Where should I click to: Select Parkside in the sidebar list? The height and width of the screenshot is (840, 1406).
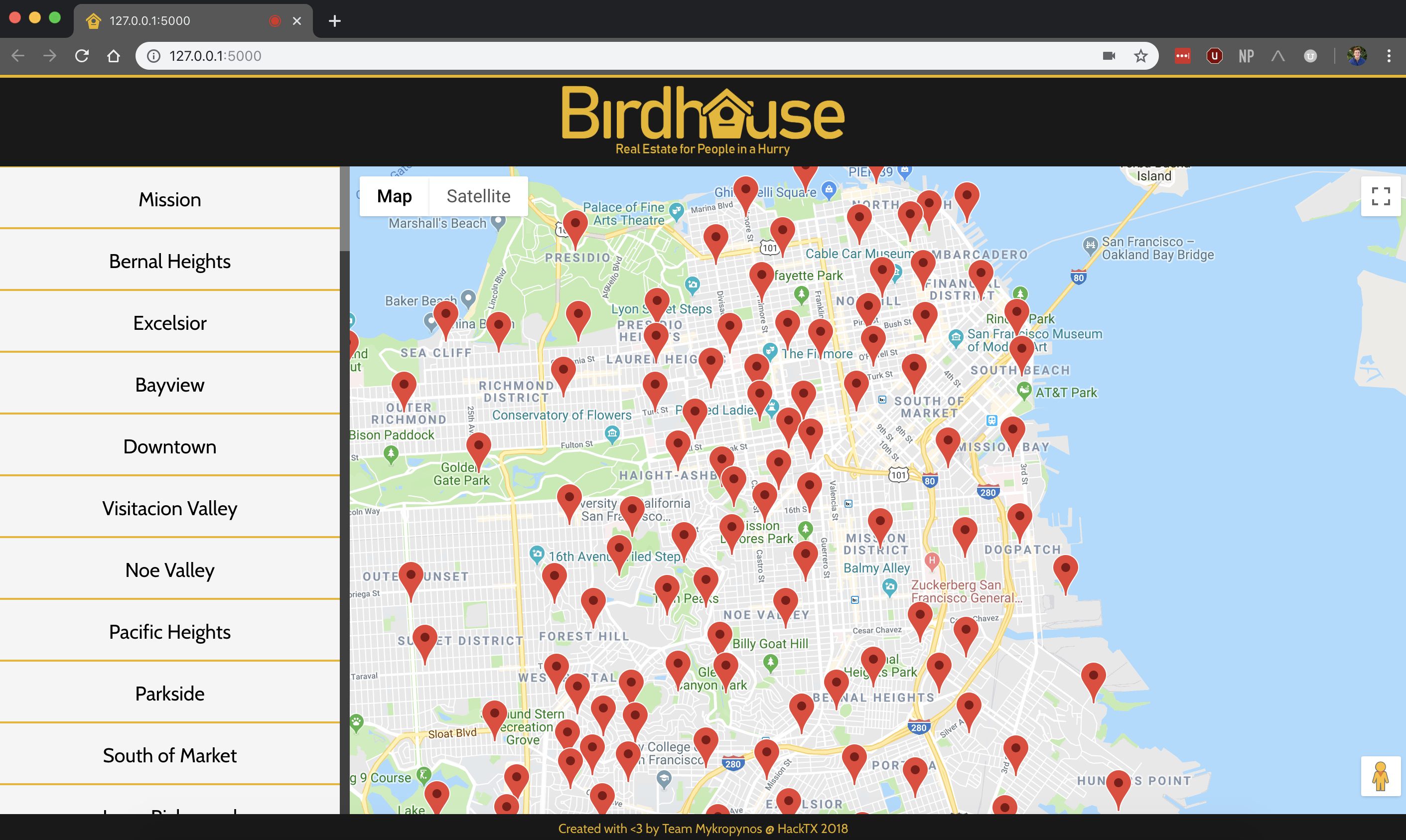click(x=170, y=693)
